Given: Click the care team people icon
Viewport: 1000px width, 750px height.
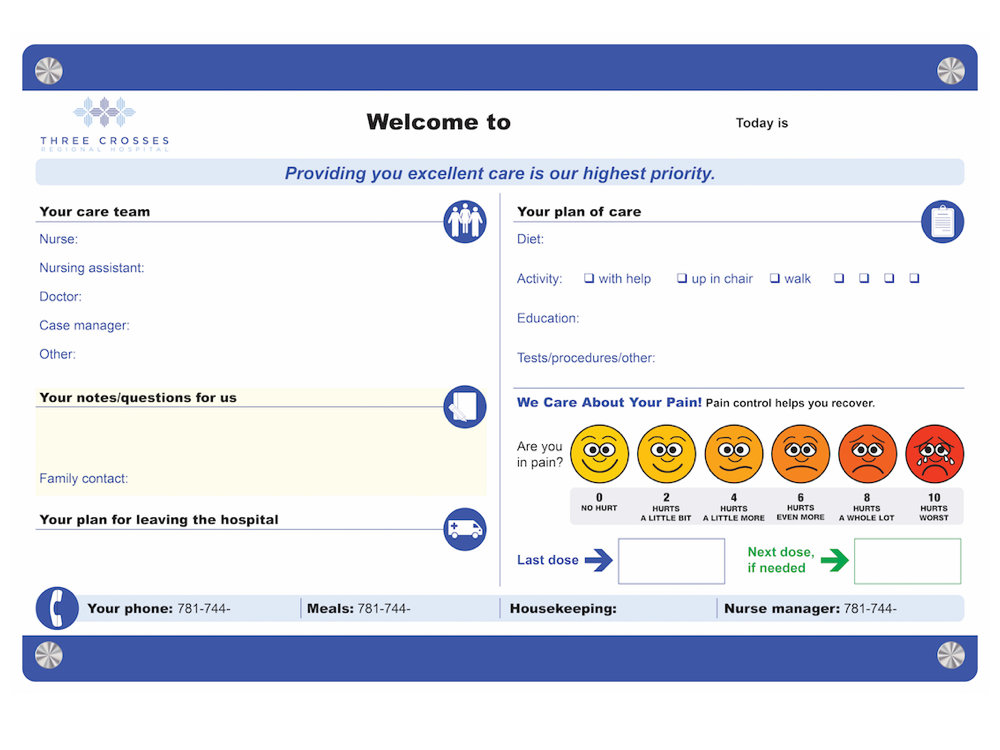Looking at the screenshot, I should [x=465, y=221].
